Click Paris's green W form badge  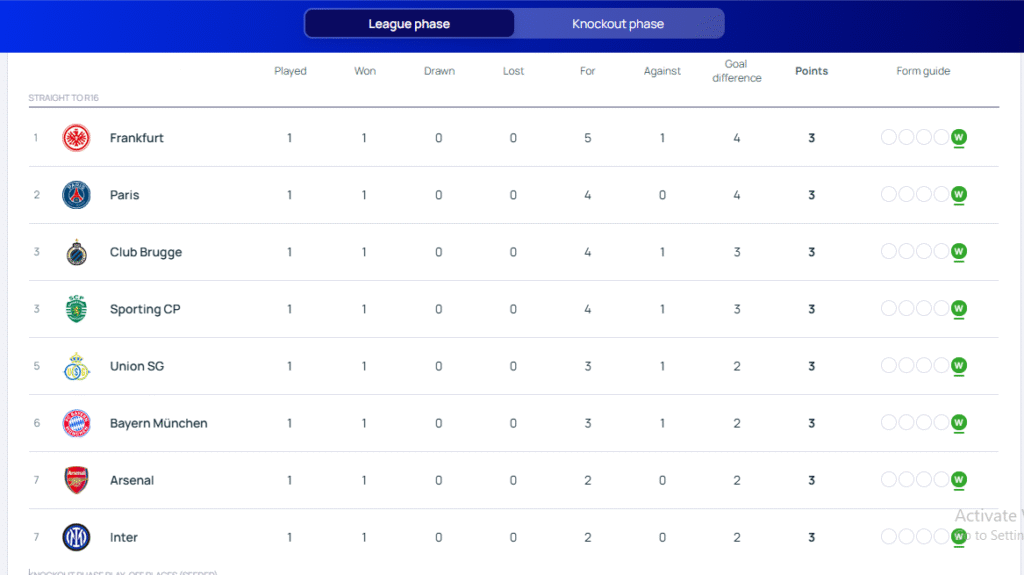click(x=959, y=195)
